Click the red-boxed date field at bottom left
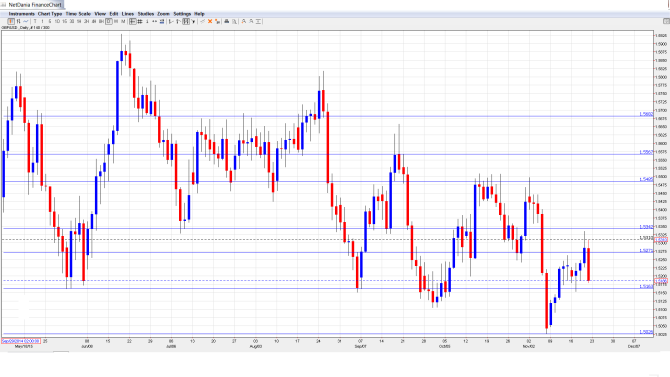Viewport: 670px width, 377px height. click(x=21, y=341)
